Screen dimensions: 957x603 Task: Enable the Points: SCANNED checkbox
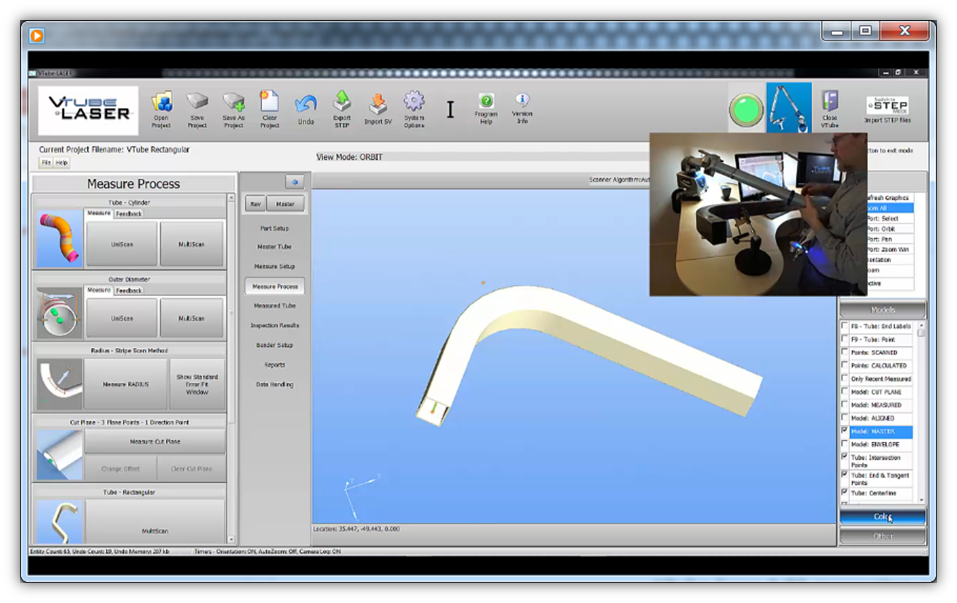(x=845, y=353)
